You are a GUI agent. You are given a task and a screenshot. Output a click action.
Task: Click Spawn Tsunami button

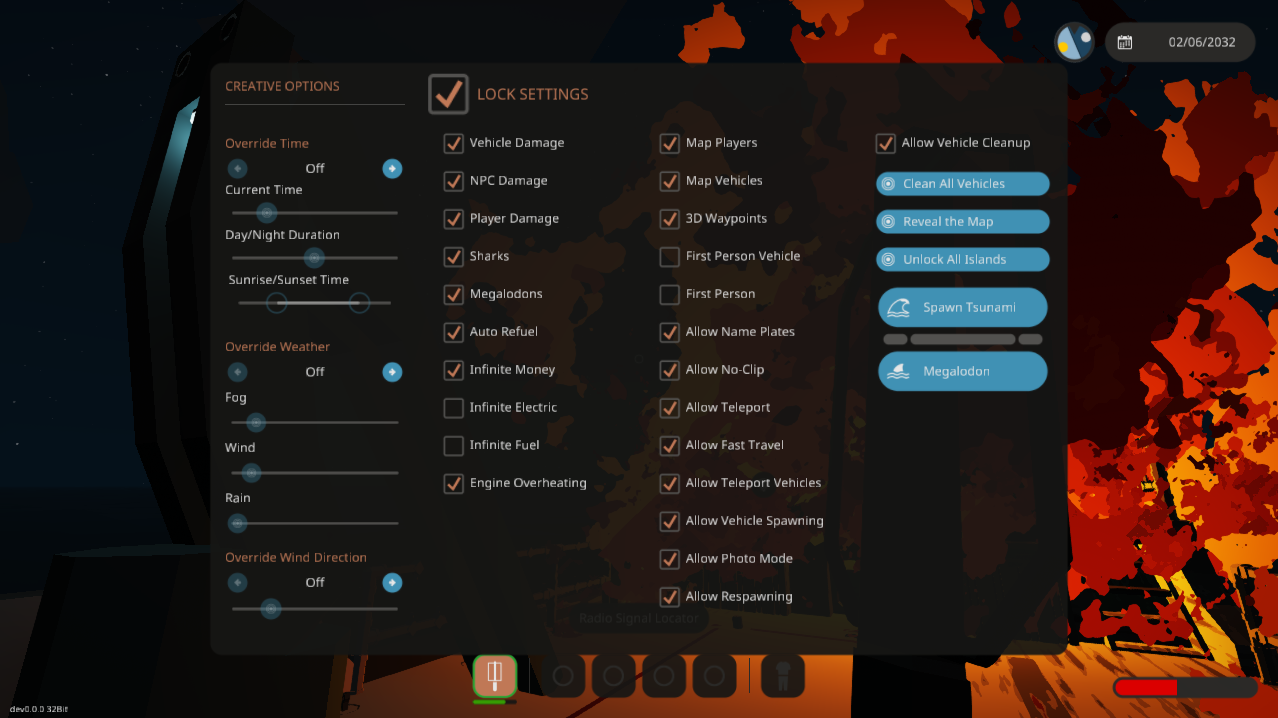(963, 308)
